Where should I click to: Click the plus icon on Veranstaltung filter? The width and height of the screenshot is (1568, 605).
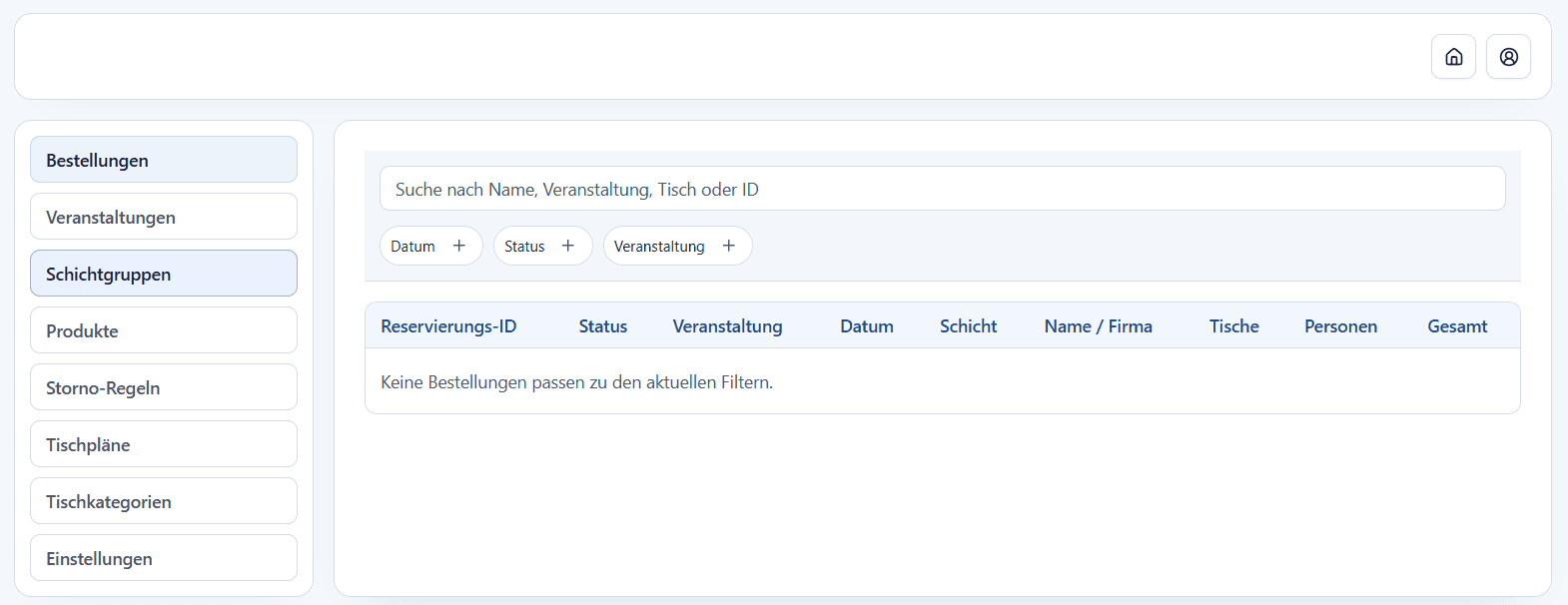[x=729, y=246]
